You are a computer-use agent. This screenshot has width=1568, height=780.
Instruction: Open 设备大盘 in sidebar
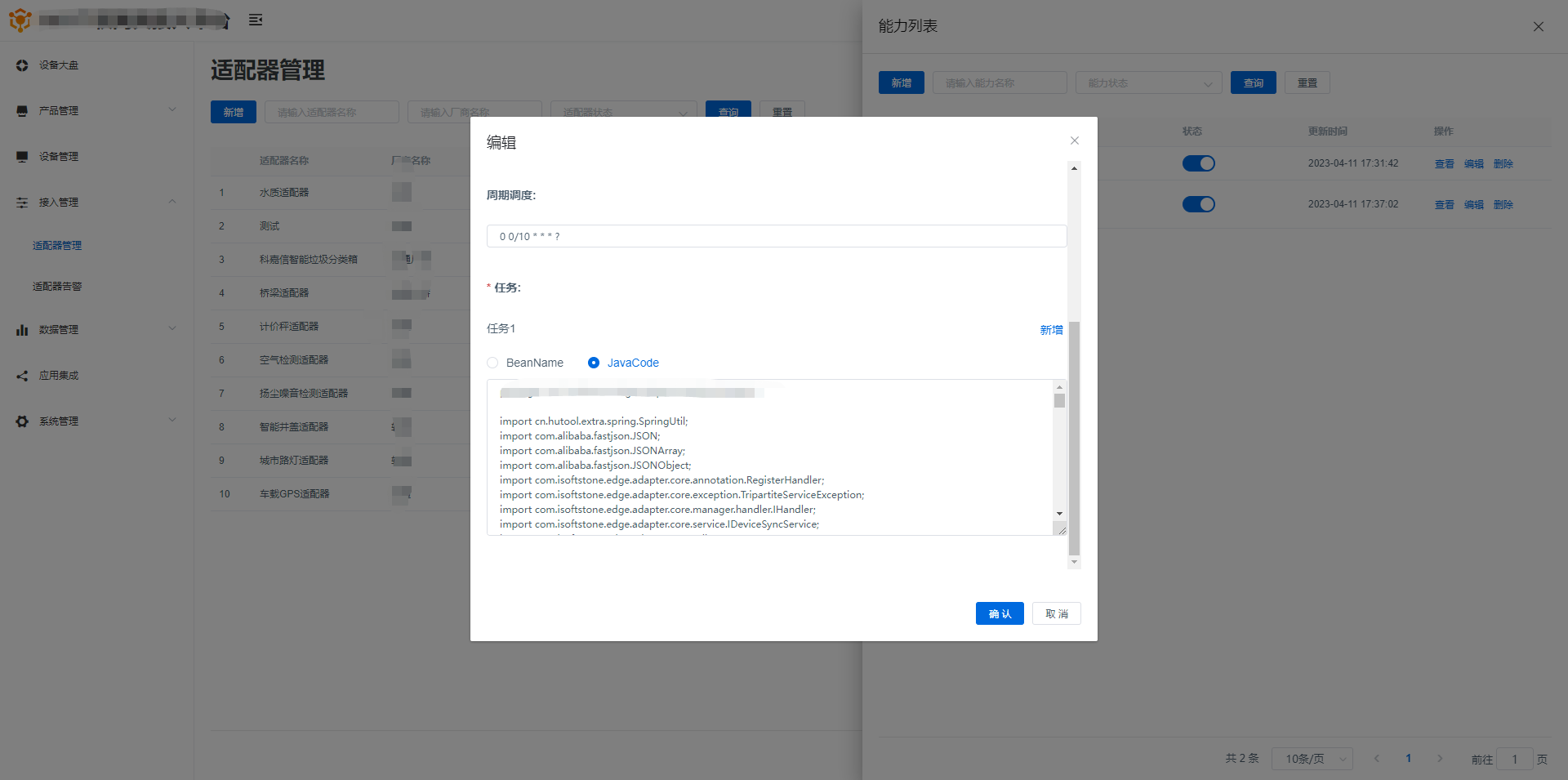tap(59, 65)
